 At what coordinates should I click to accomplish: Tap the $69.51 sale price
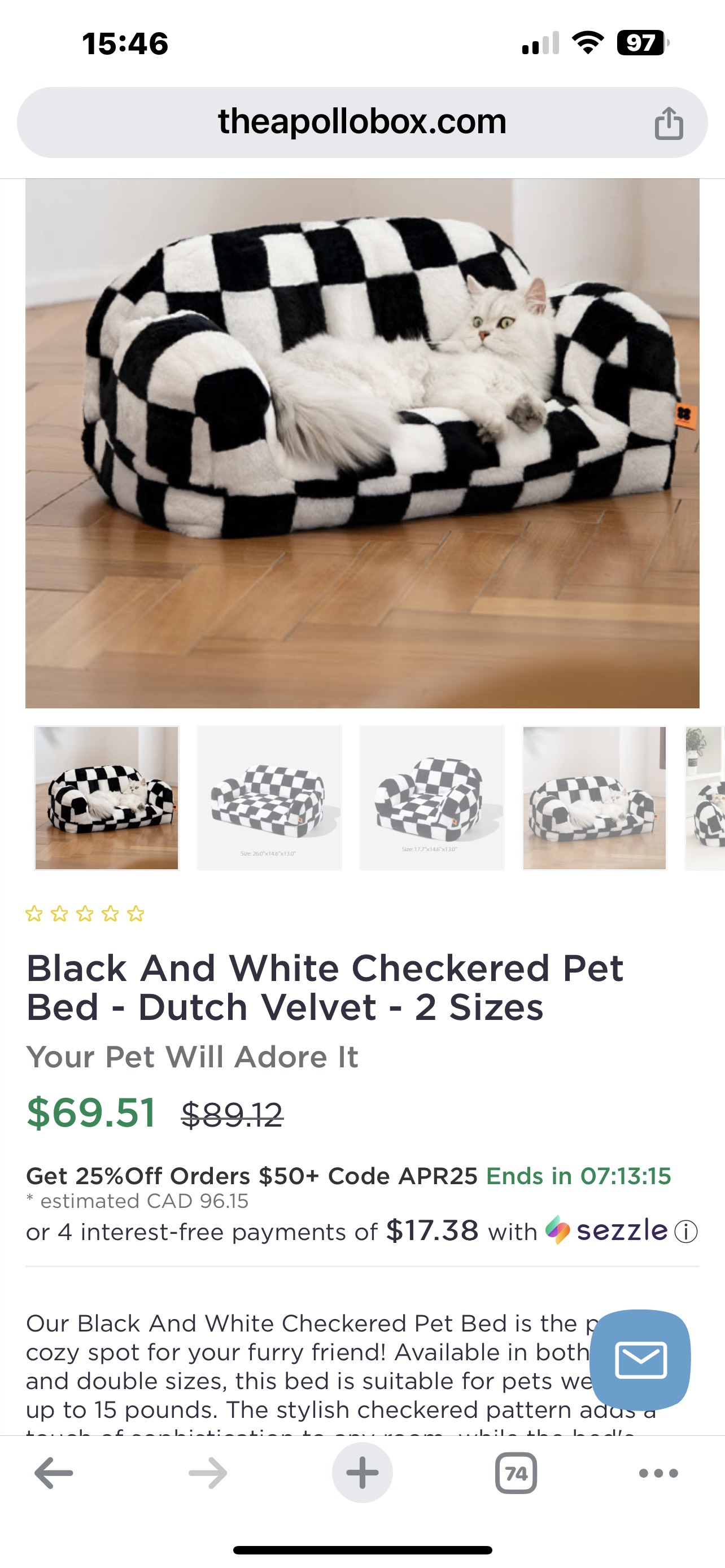pyautogui.click(x=91, y=1113)
